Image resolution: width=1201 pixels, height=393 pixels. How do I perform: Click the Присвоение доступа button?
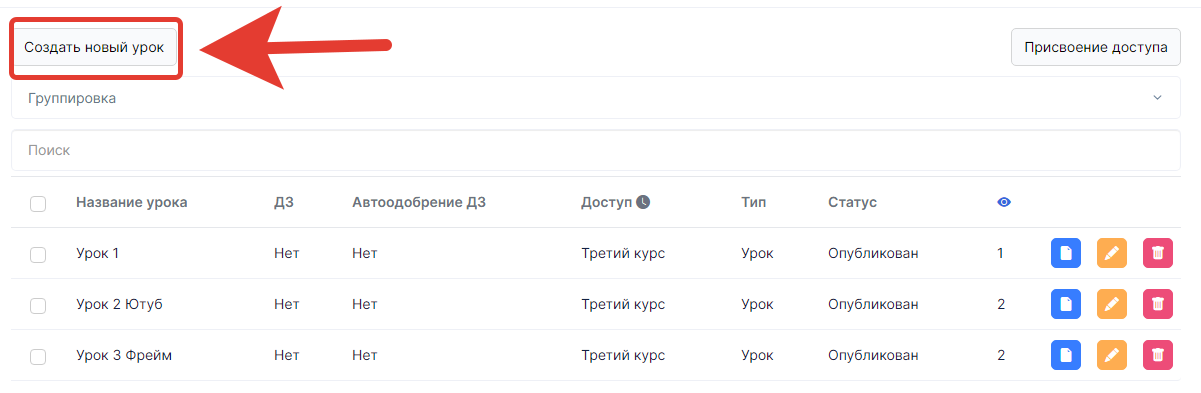coord(1096,47)
